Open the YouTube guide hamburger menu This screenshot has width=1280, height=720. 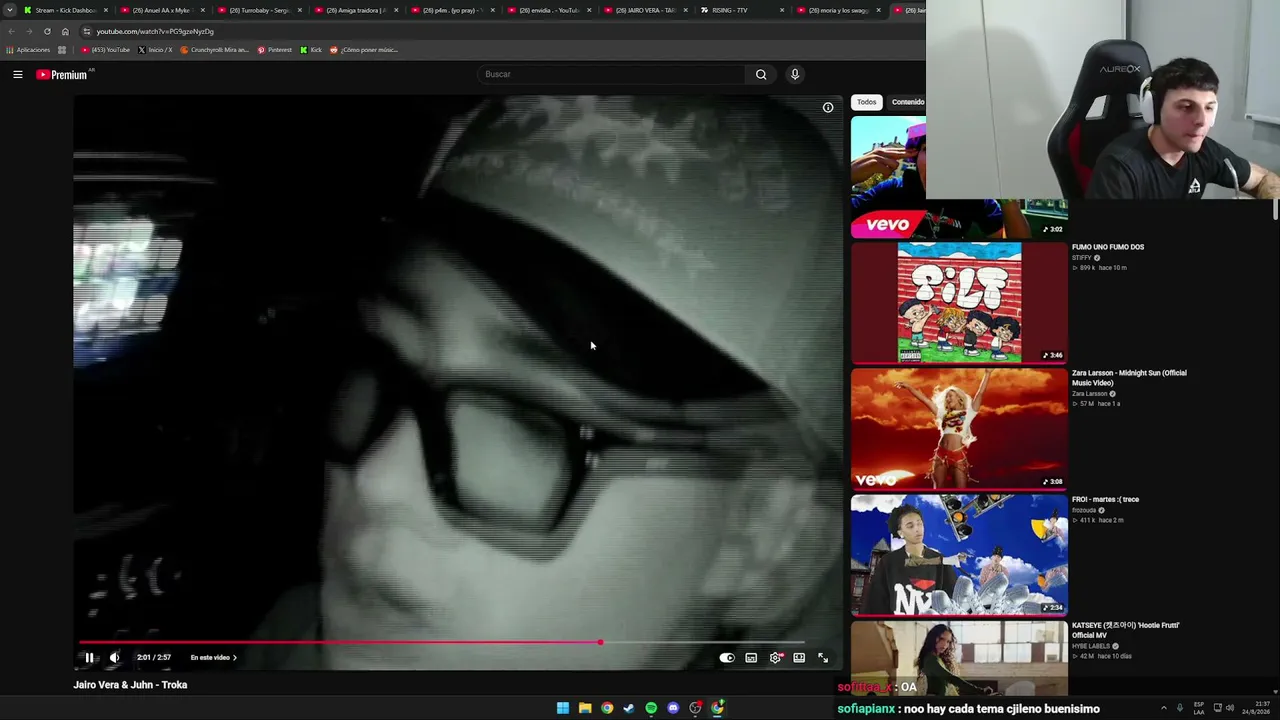[x=18, y=74]
